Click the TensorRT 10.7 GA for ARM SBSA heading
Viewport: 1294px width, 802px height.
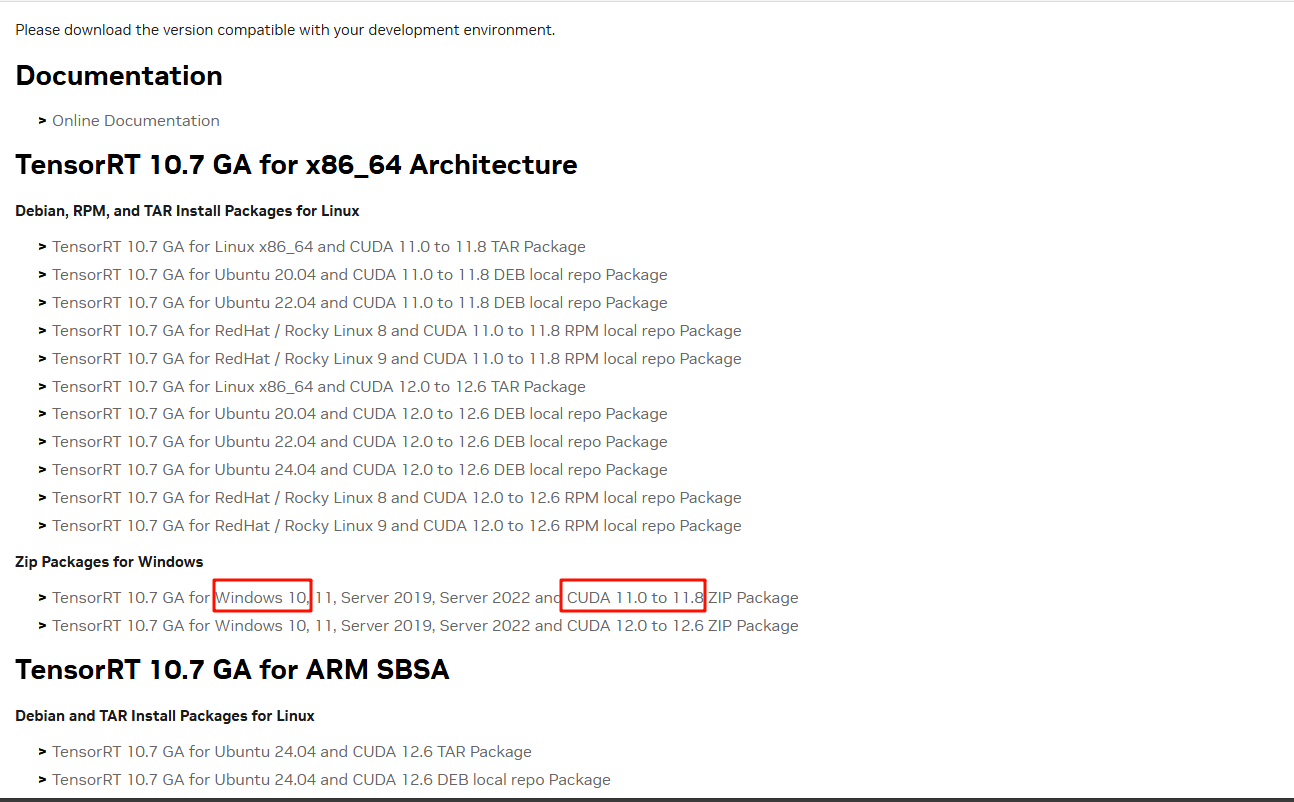tap(233, 670)
